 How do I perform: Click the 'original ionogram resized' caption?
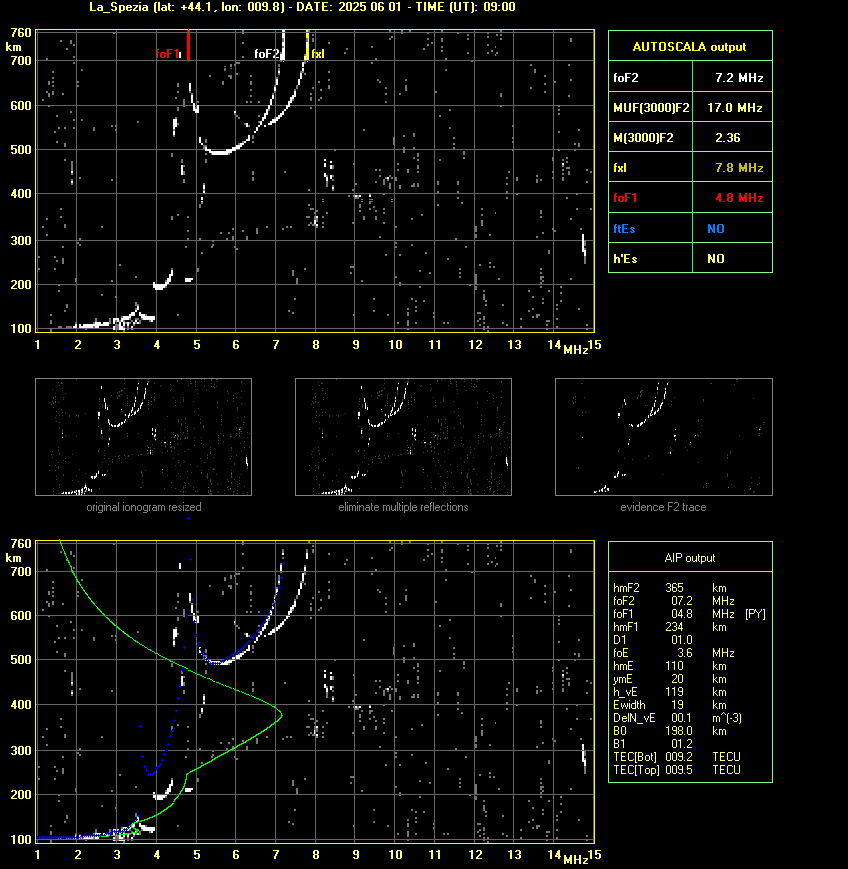(144, 507)
